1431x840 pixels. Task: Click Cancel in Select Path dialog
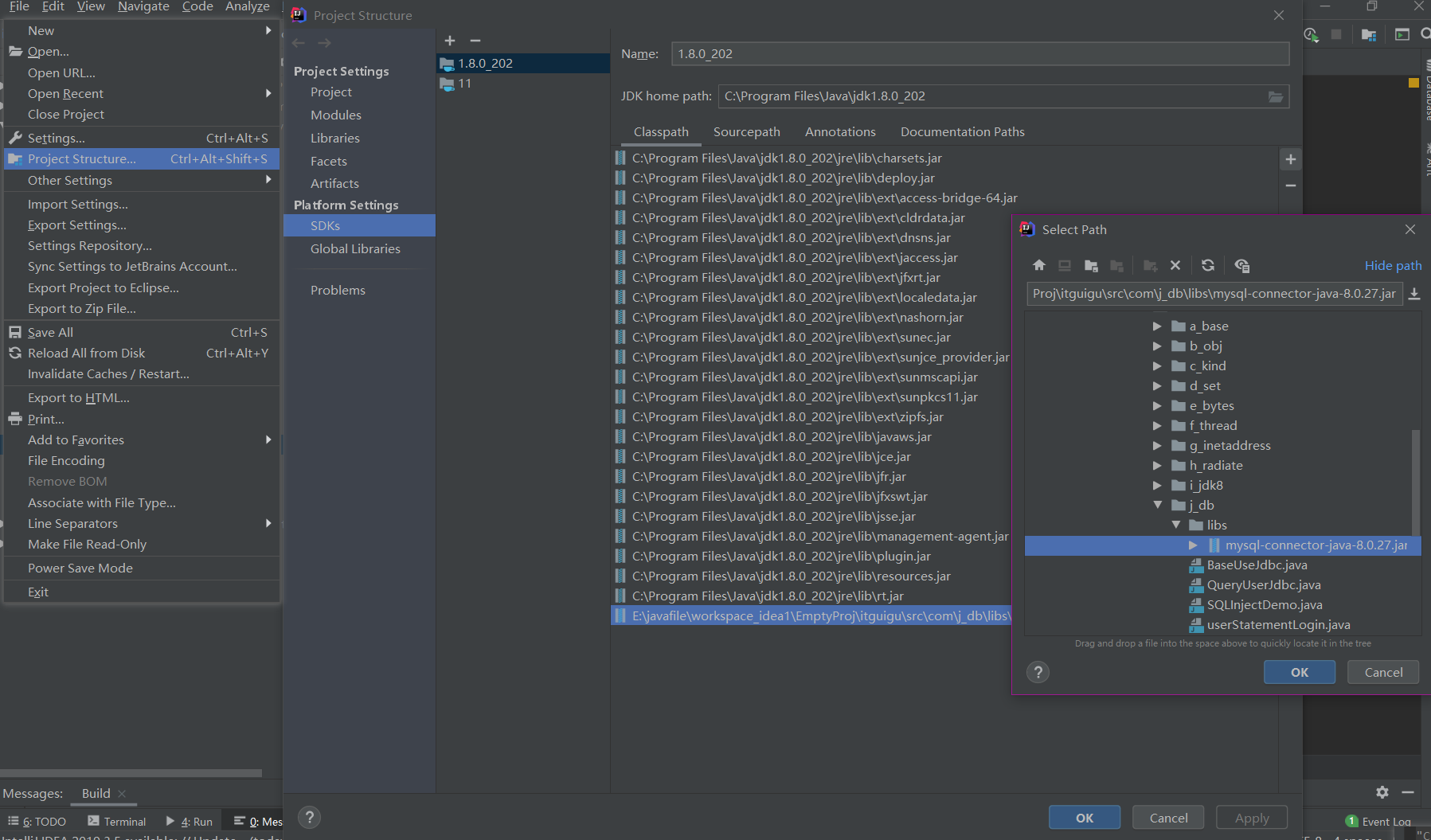[1383, 672]
